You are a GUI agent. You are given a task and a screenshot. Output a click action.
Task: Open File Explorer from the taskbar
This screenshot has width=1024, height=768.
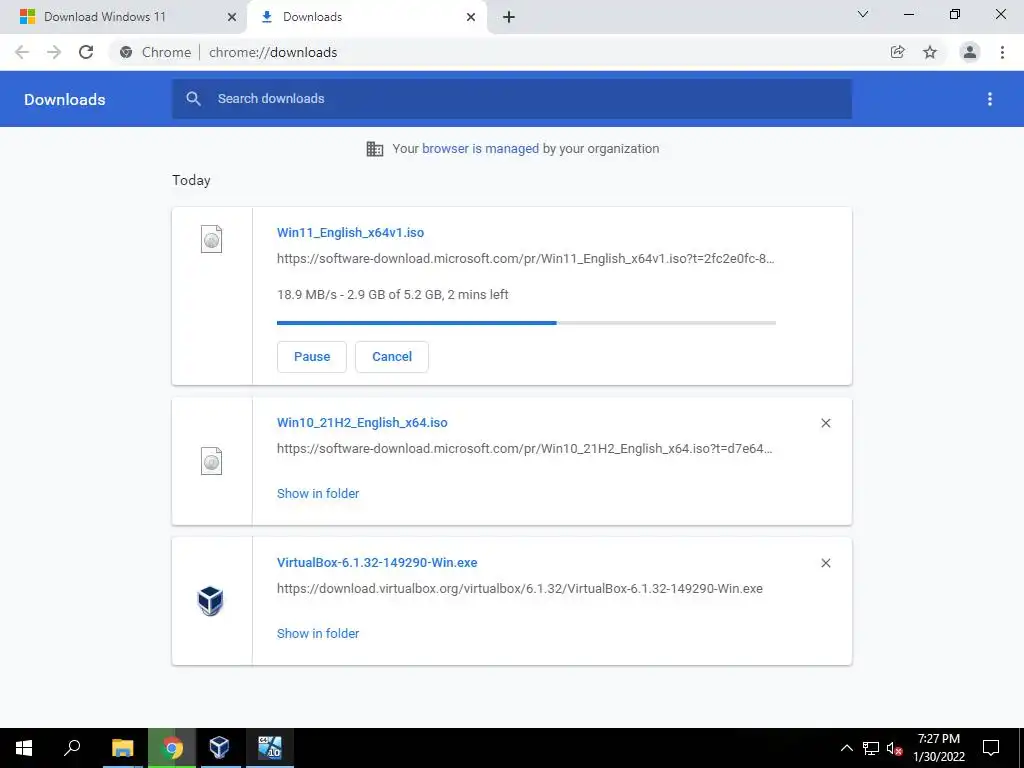pos(122,748)
